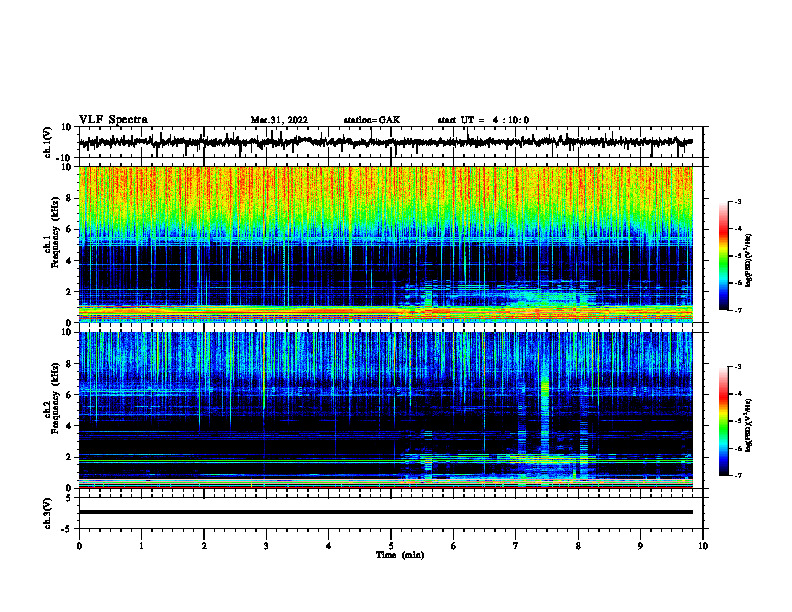Viewport: 792px width, 612px height.
Task: Click the "VLF Spectra" title text
Action: 113,120
